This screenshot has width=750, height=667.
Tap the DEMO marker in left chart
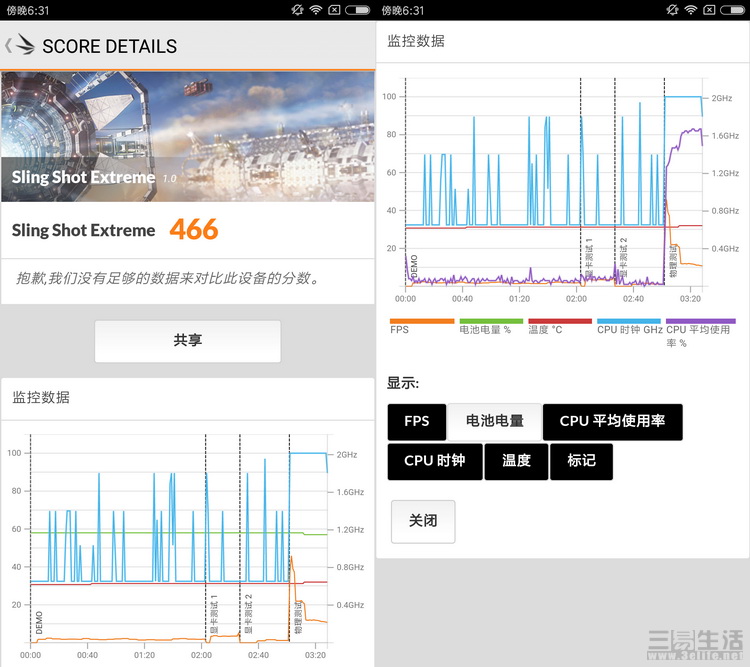coord(39,622)
